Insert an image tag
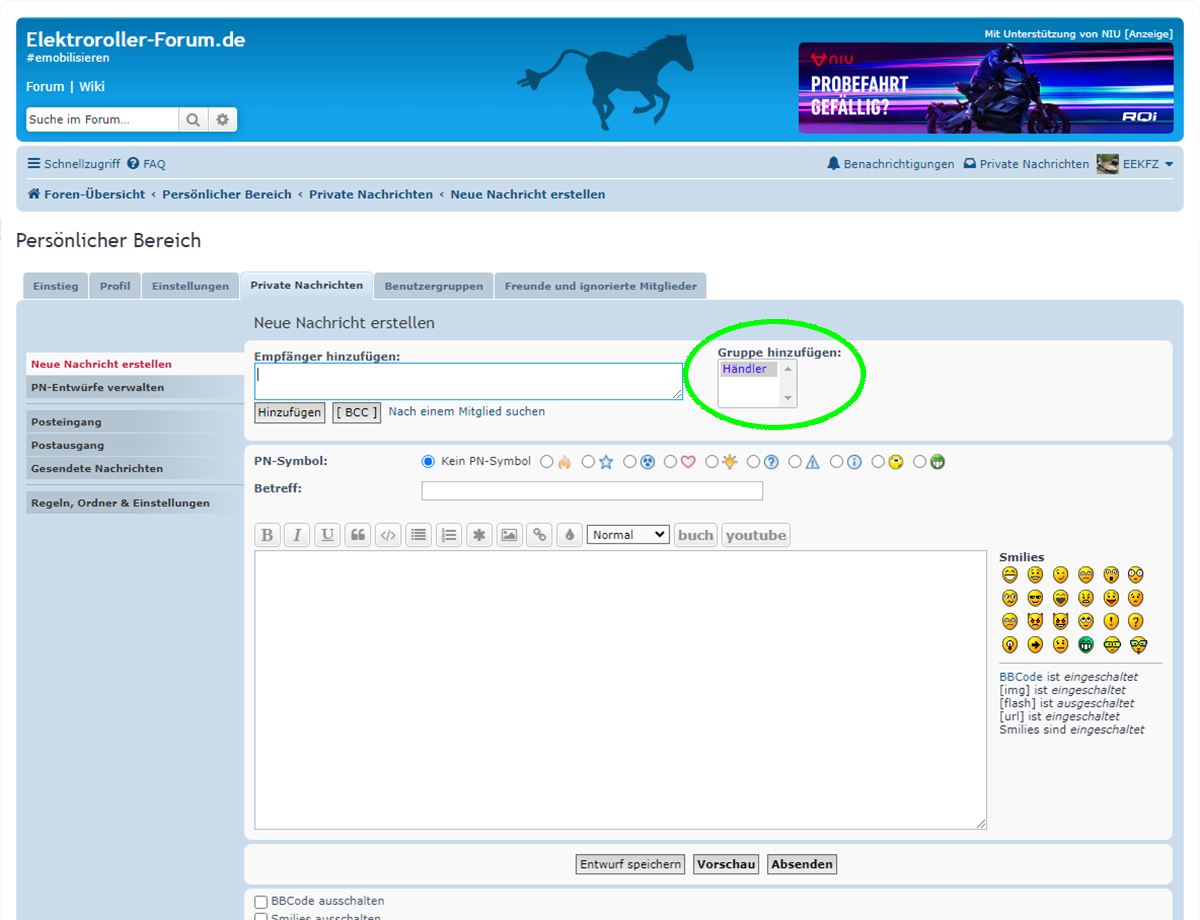1200x920 pixels. point(509,535)
